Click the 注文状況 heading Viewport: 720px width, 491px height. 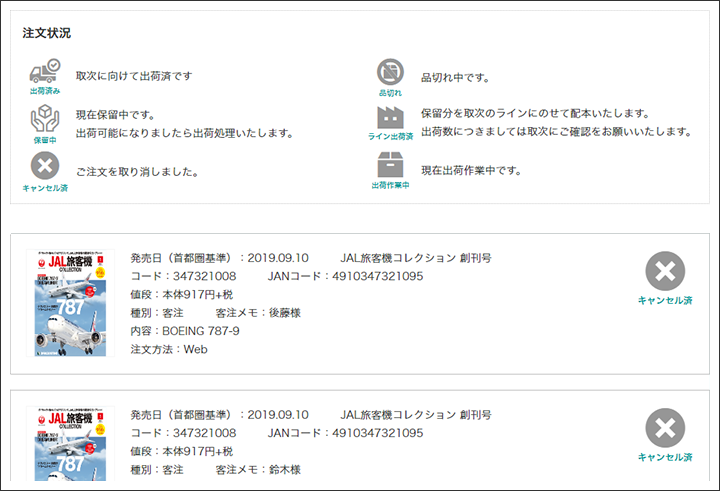(46, 33)
